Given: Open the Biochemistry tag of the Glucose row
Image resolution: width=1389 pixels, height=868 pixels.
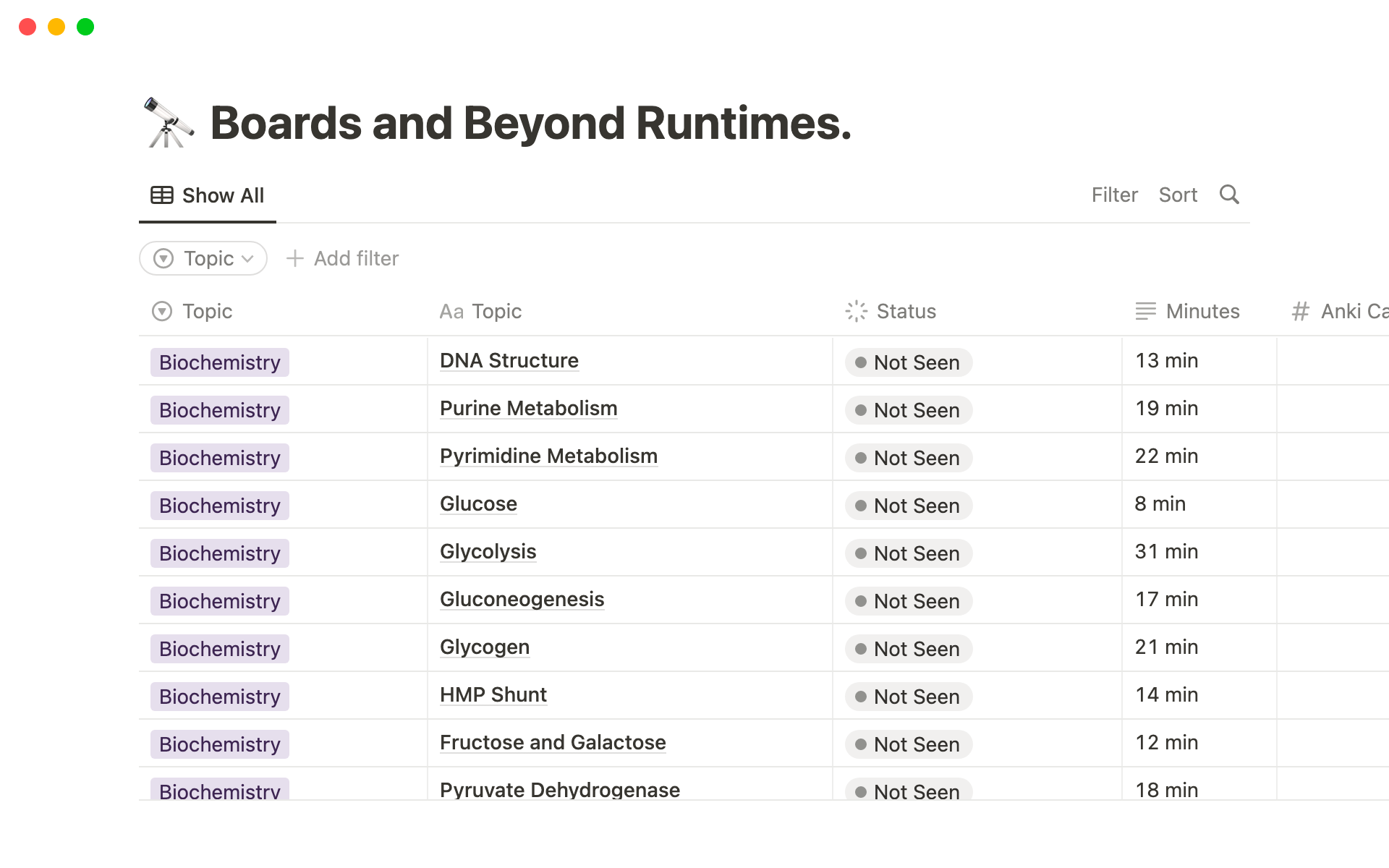Looking at the screenshot, I should (x=219, y=506).
